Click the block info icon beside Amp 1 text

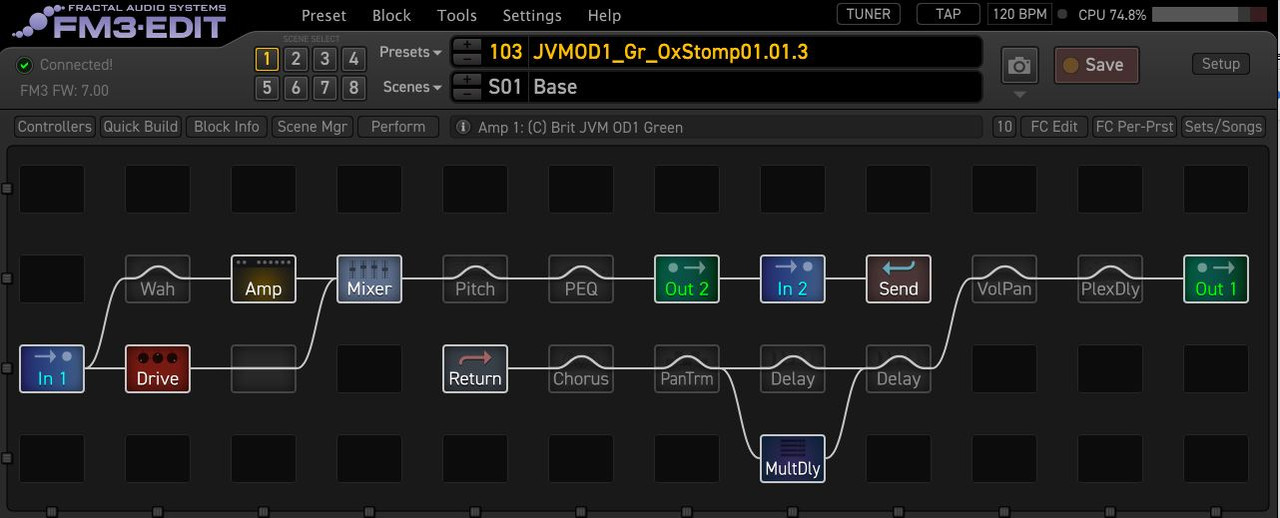coord(462,127)
